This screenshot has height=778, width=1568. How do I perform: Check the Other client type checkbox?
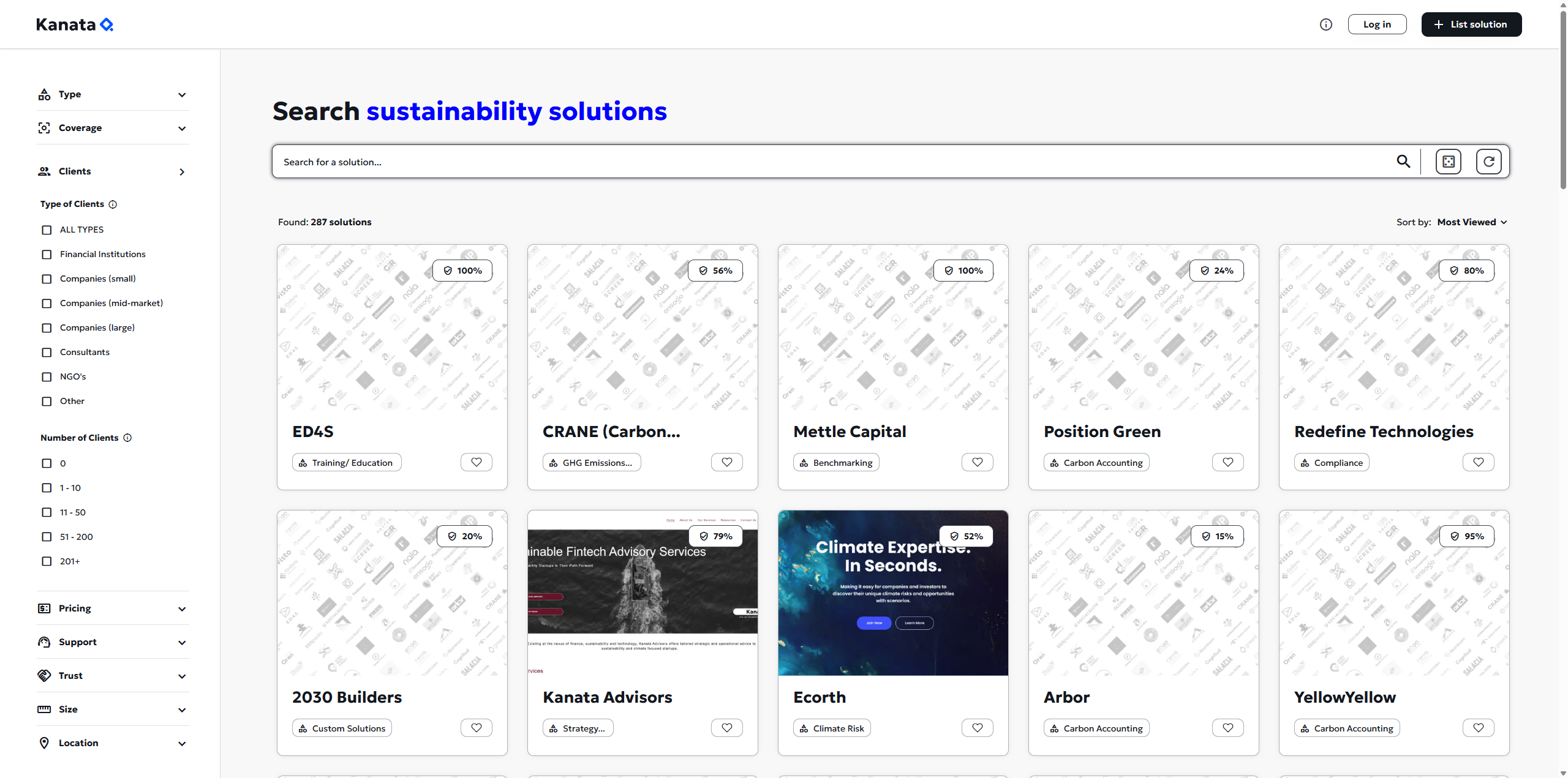[x=47, y=402]
